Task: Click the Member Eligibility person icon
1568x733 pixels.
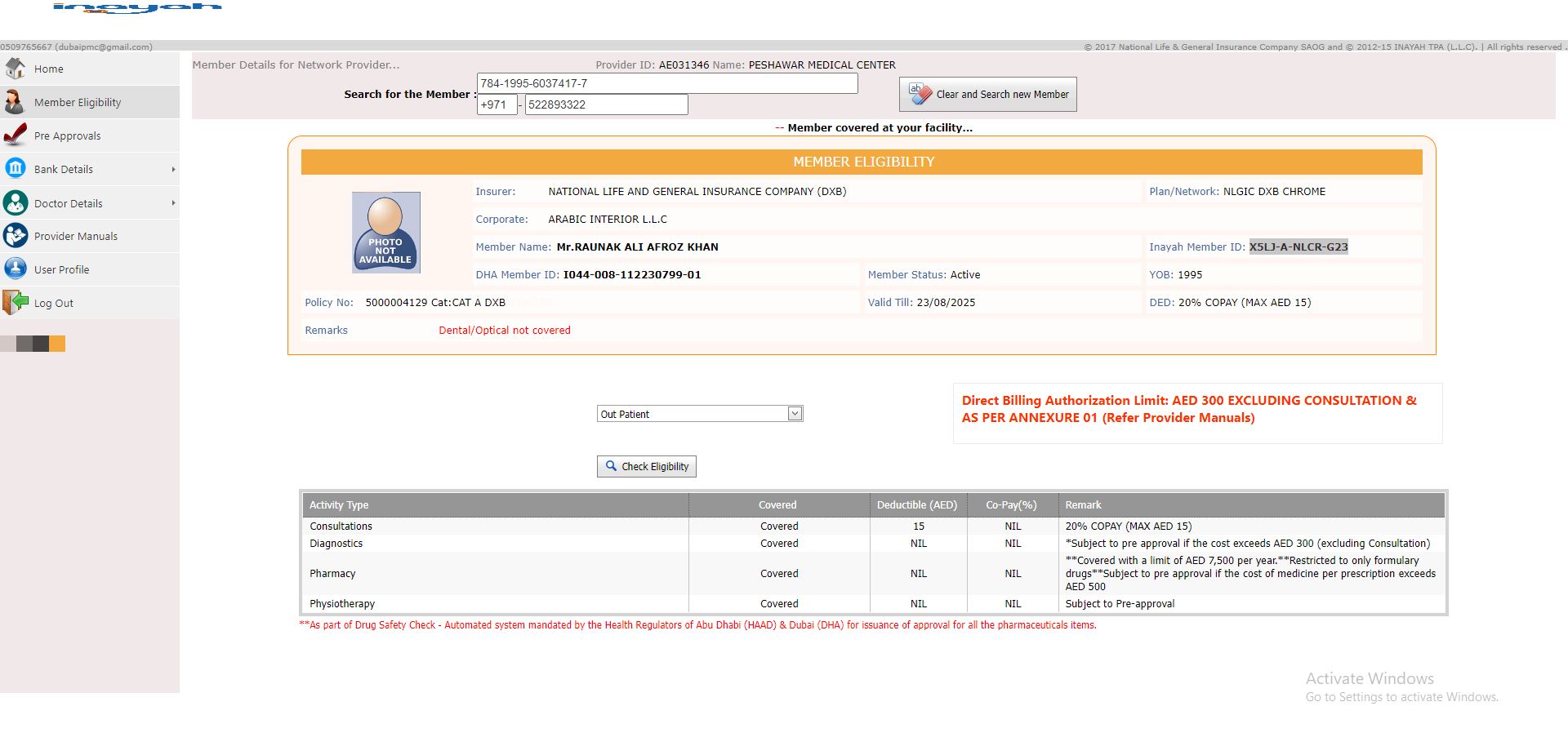Action: point(15,102)
